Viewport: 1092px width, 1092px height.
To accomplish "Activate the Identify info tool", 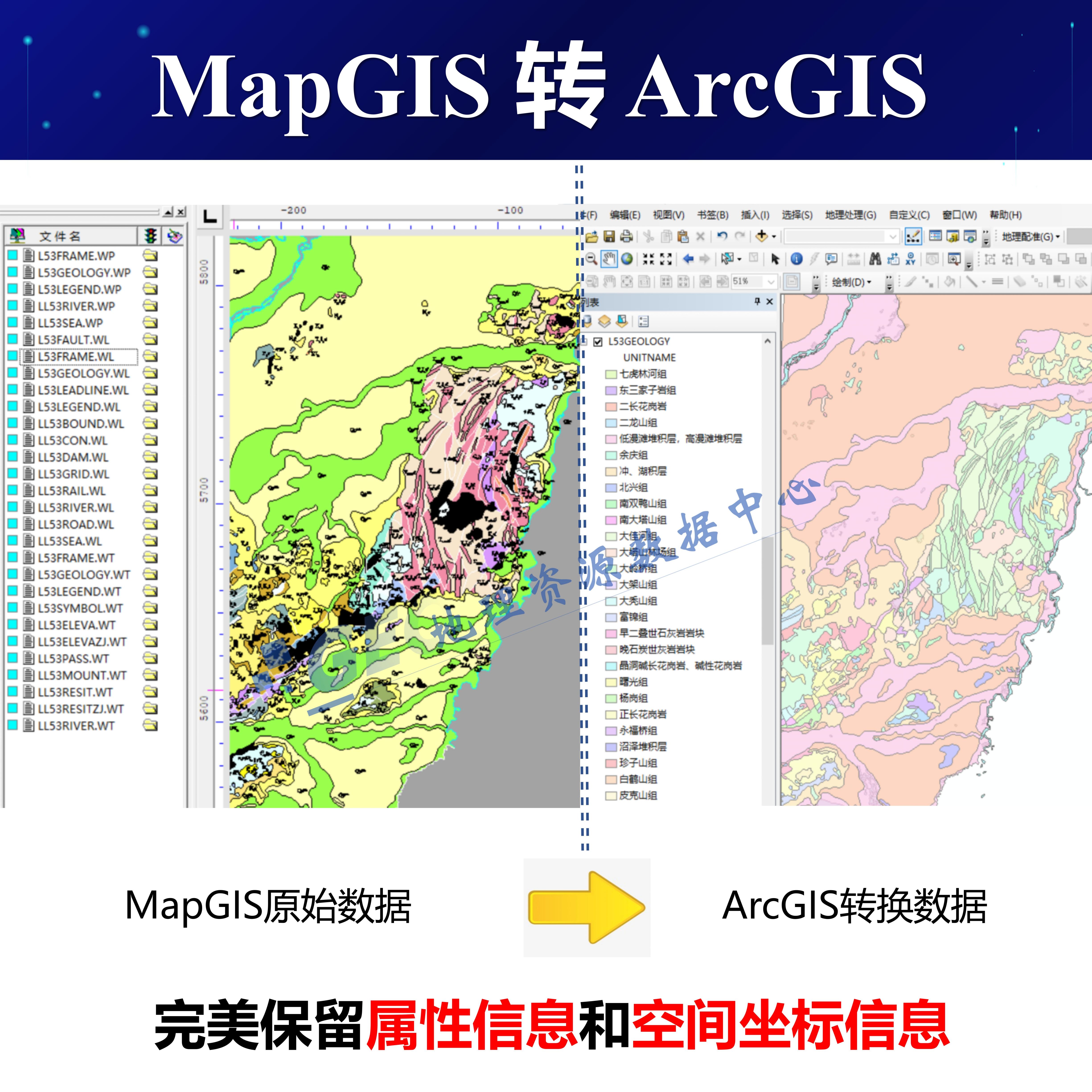I will pyautogui.click(x=796, y=259).
